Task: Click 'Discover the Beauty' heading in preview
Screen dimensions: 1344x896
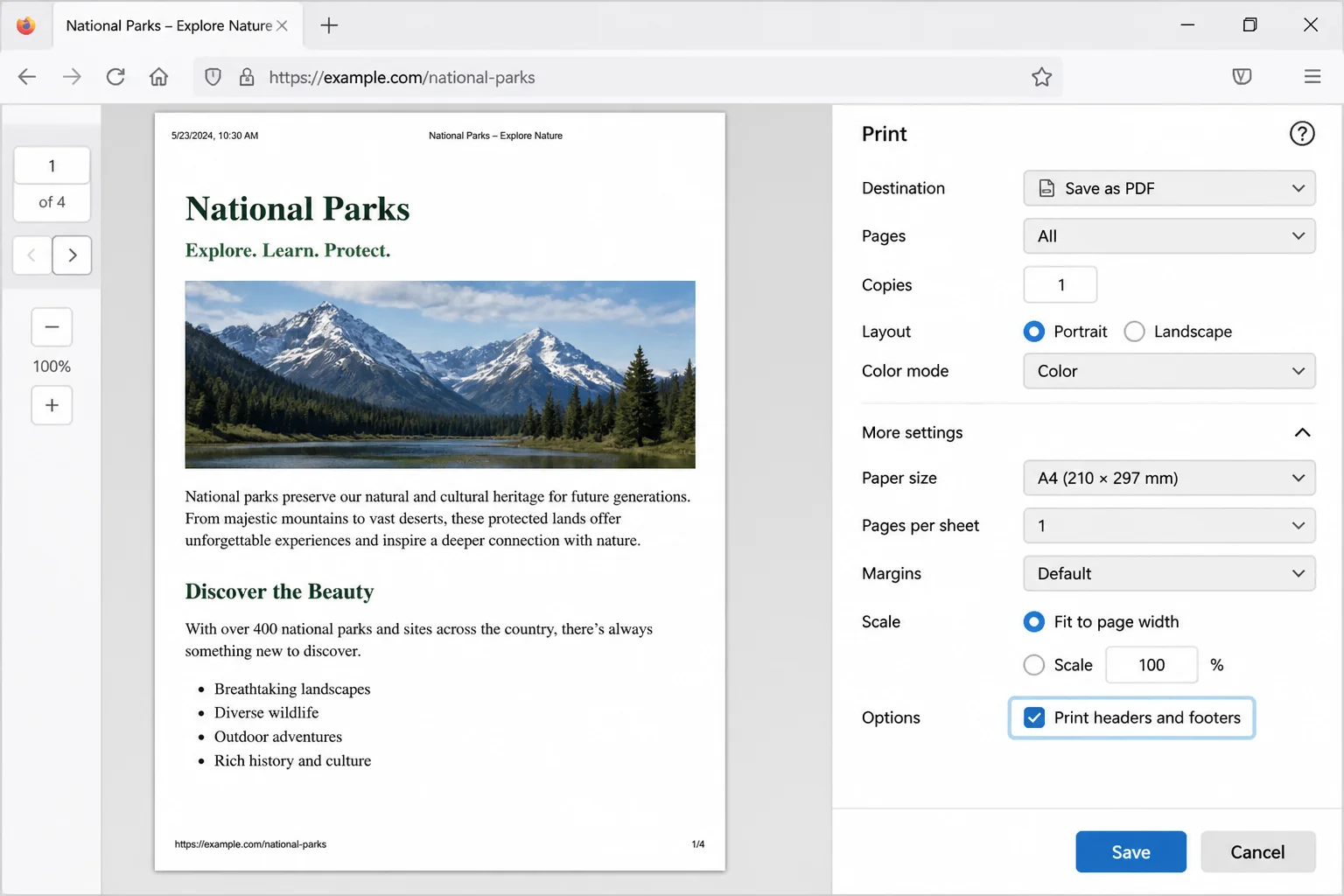Action: coord(279,591)
